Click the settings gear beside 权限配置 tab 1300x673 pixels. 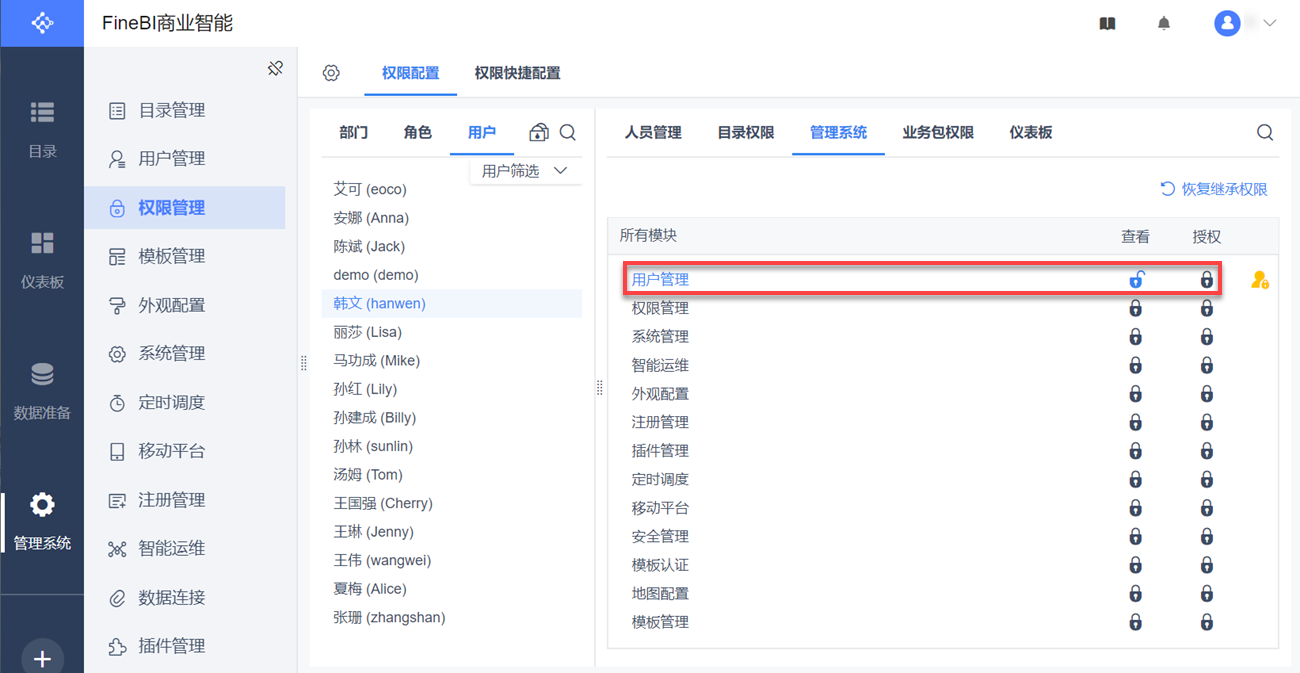(x=331, y=73)
